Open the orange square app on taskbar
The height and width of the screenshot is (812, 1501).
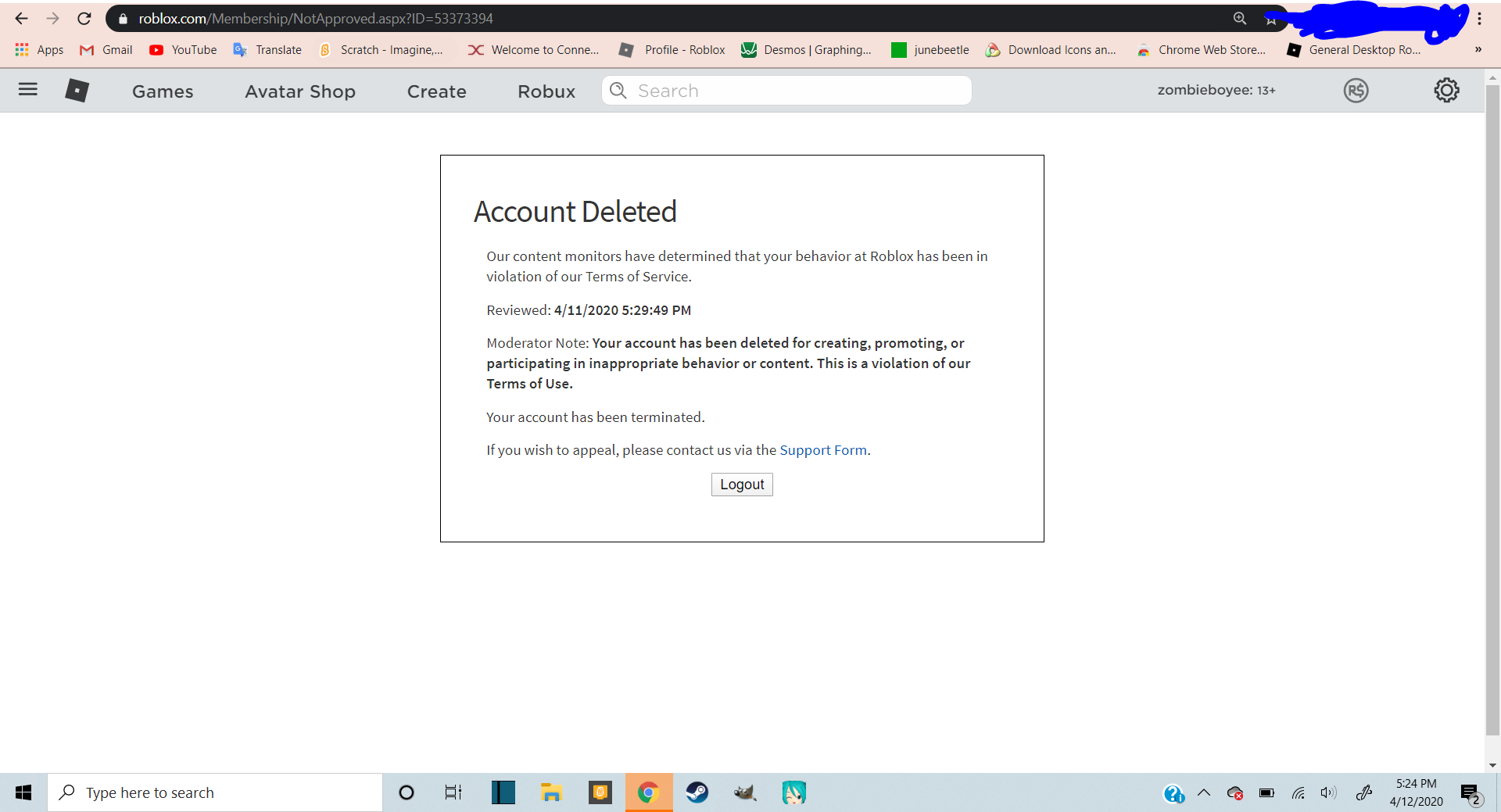pos(600,792)
